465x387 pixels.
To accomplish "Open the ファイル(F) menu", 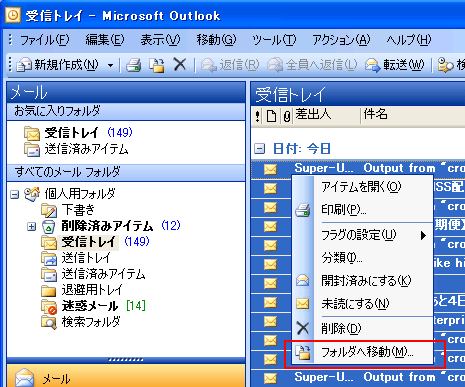I will (x=45, y=40).
